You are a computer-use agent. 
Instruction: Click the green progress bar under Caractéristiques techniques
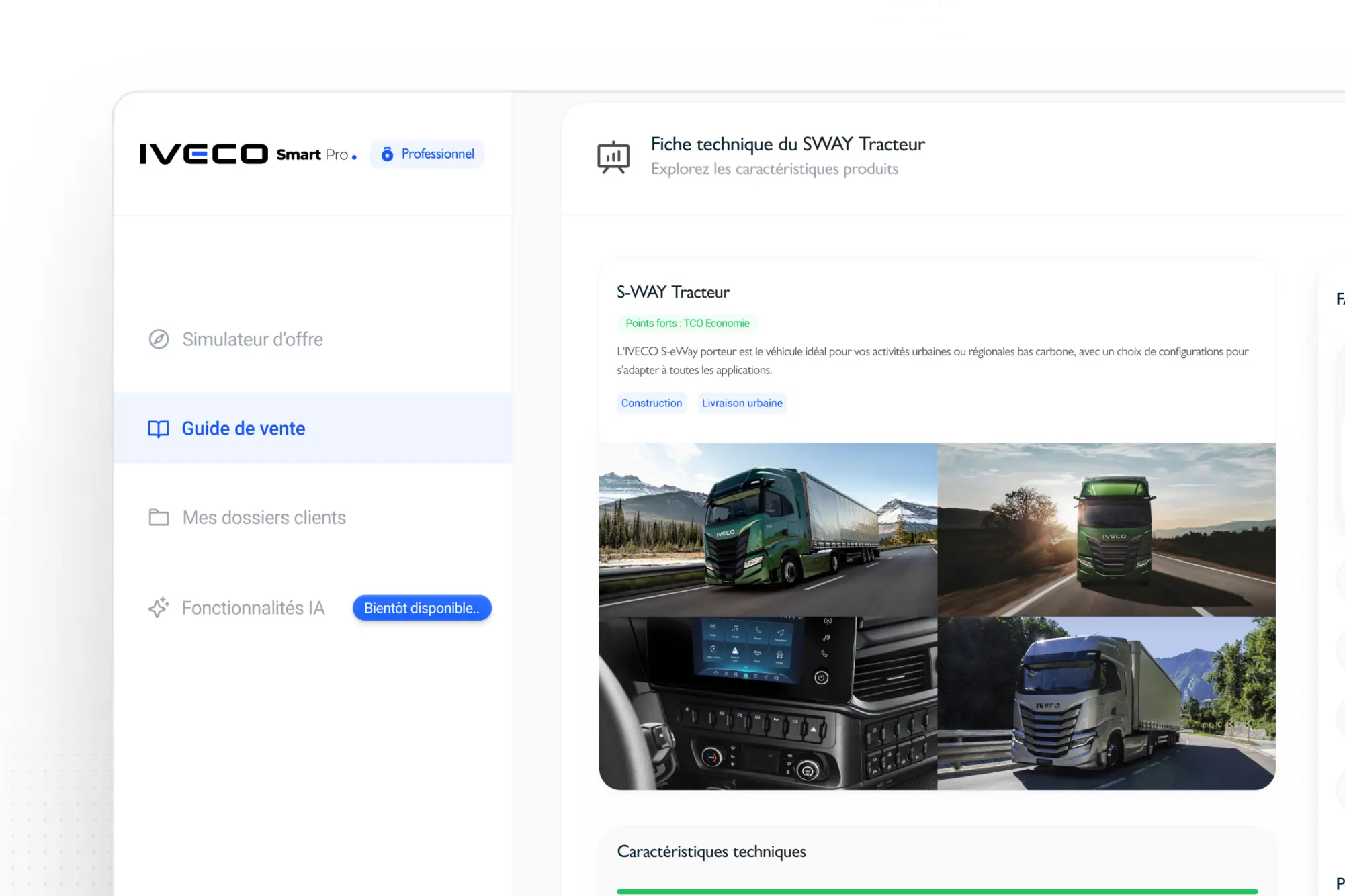(x=937, y=891)
